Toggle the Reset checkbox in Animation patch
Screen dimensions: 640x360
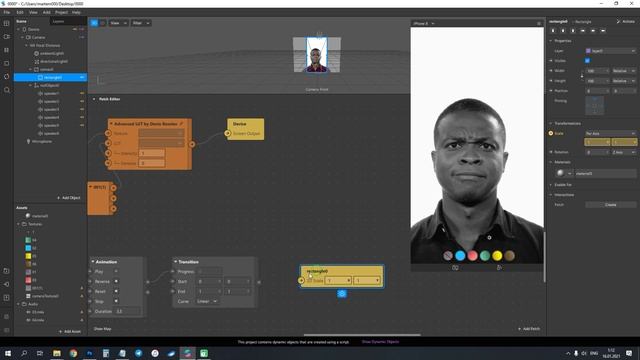click(116, 291)
